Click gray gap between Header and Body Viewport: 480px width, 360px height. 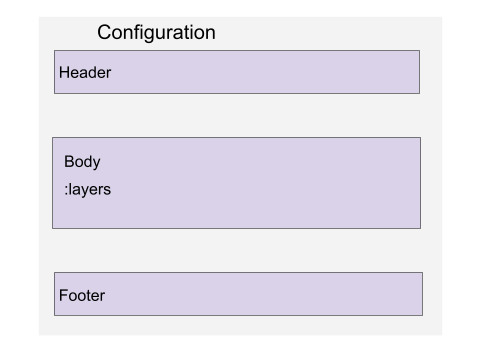(237, 115)
